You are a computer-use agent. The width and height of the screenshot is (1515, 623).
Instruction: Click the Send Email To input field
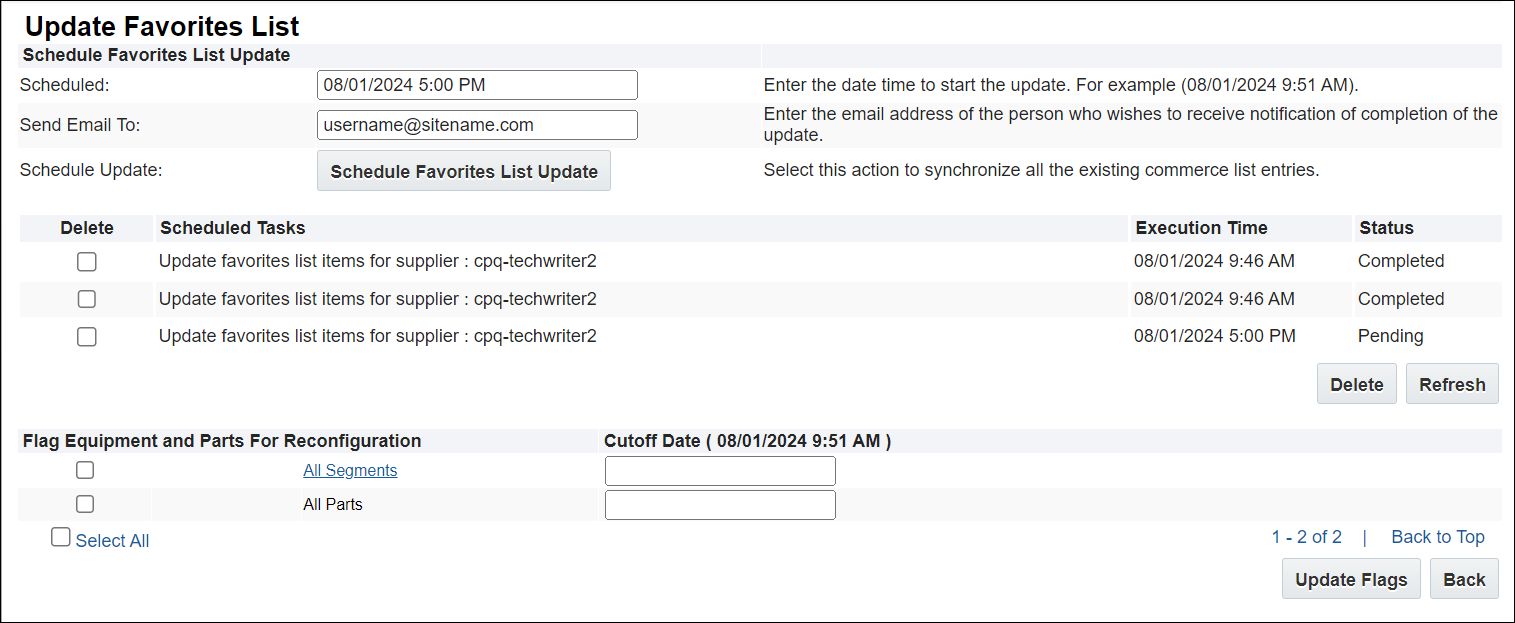coord(477,124)
